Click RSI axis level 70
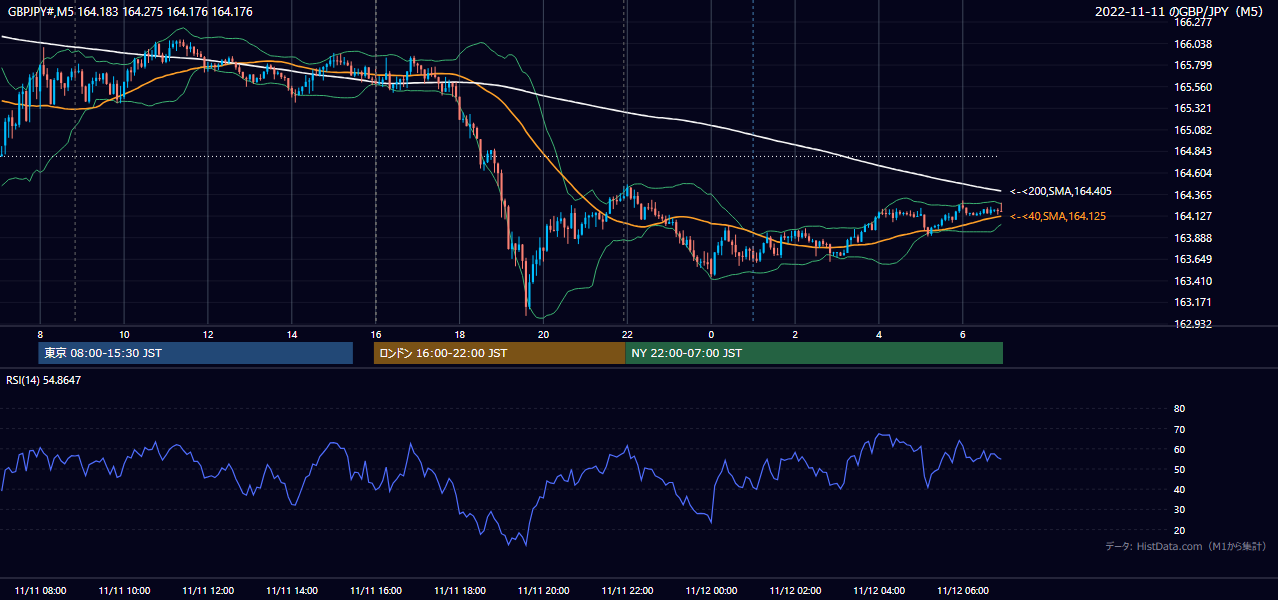This screenshot has height=600, width=1278. point(1179,429)
